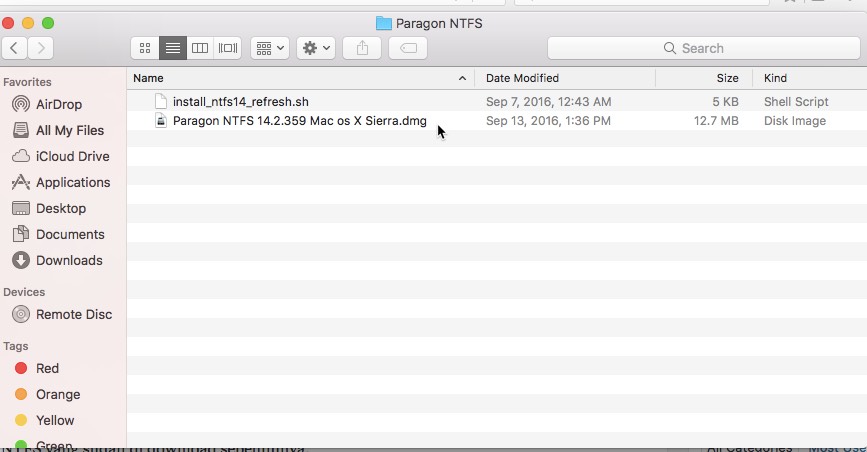Click the Downloads arrow icon
The height and width of the screenshot is (452, 867).
tap(21, 260)
